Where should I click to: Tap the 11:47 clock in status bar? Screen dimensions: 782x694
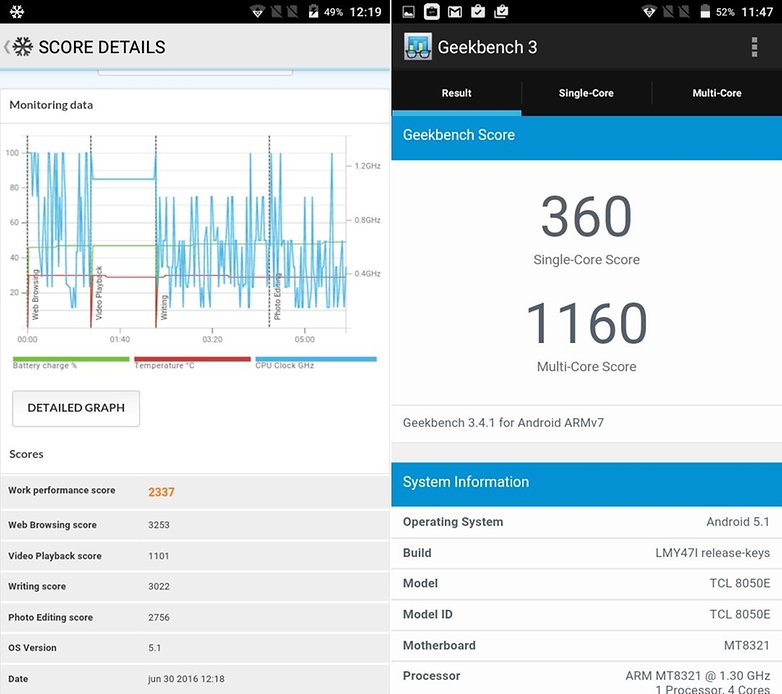pyautogui.click(x=757, y=12)
